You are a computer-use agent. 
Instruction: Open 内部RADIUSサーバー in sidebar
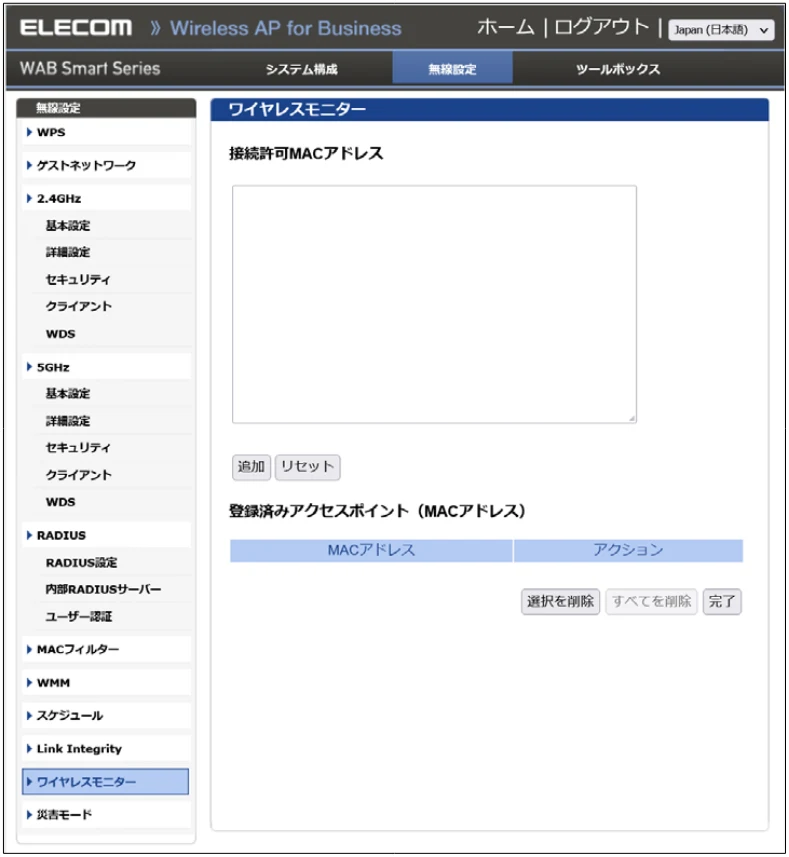(x=103, y=589)
